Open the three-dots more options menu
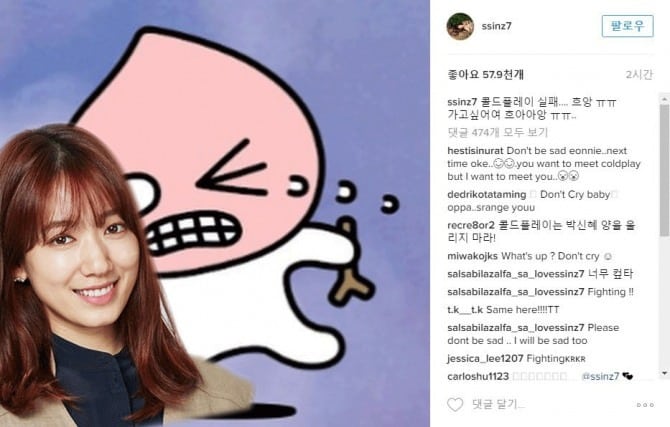670x427 pixels. pyautogui.click(x=645, y=405)
